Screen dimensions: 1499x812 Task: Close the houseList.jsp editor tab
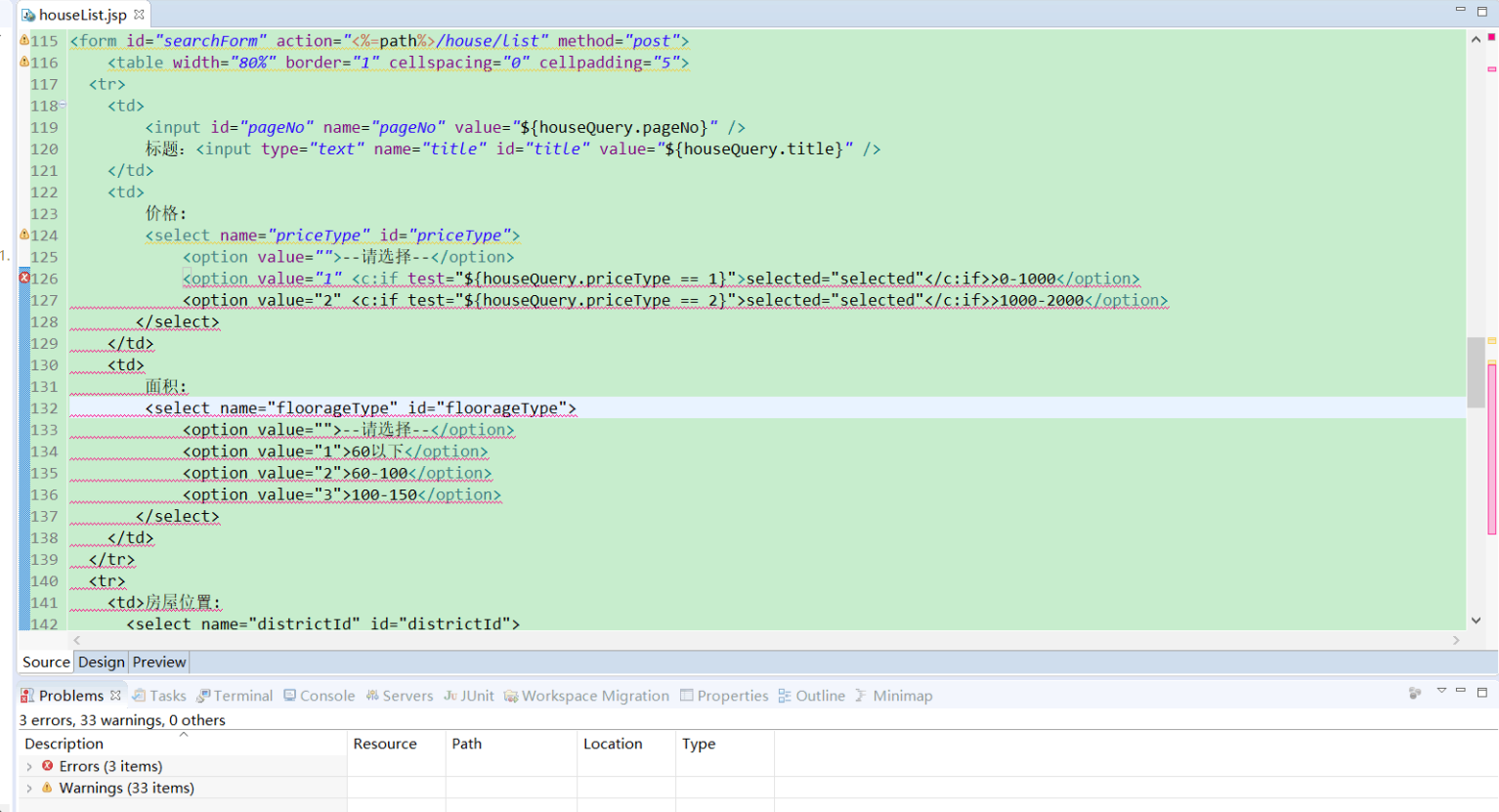(139, 15)
